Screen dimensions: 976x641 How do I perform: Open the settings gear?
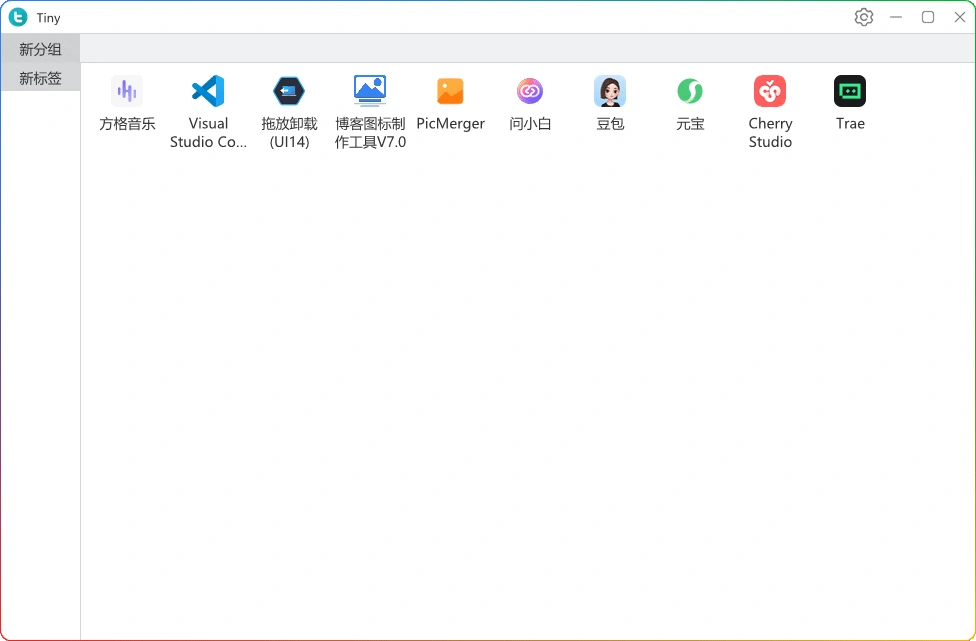point(863,16)
